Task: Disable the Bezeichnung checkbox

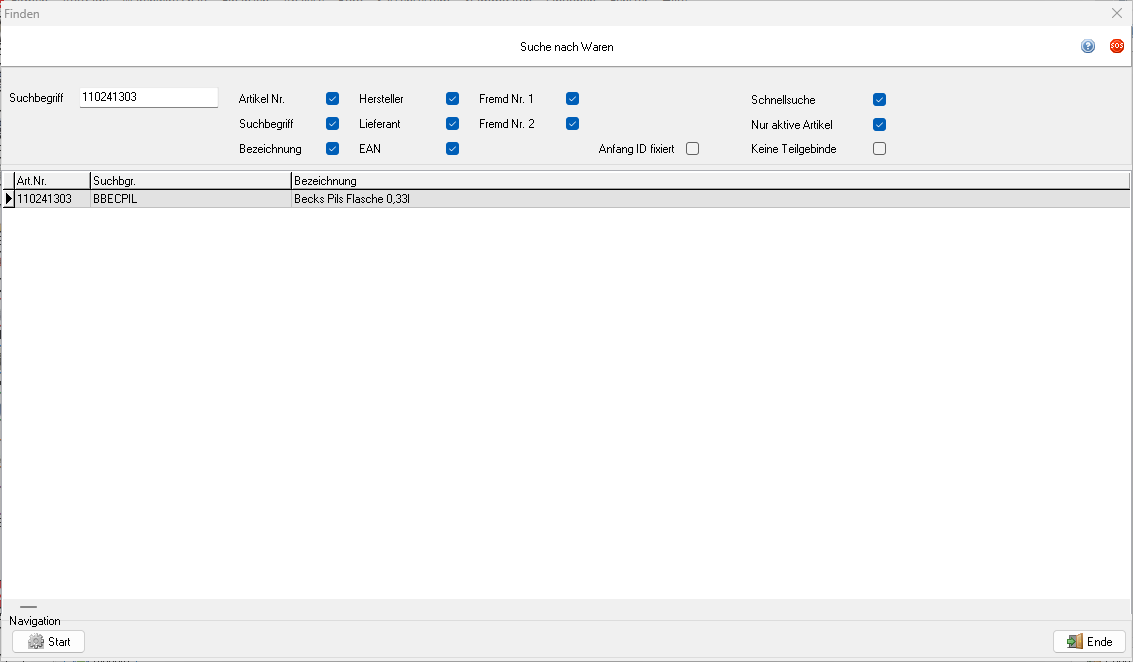Action: pos(333,149)
